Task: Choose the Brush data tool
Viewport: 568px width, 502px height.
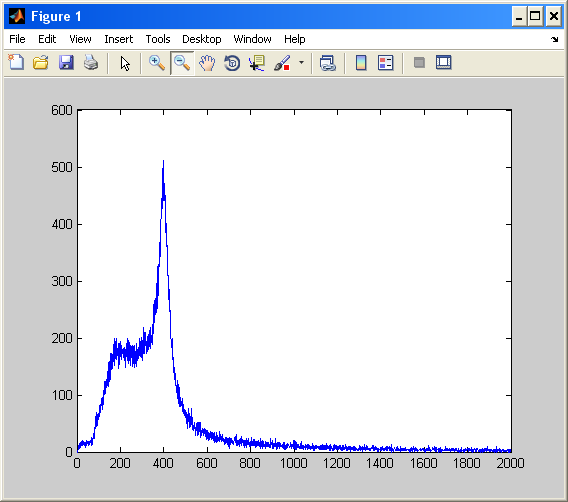Action: point(282,63)
